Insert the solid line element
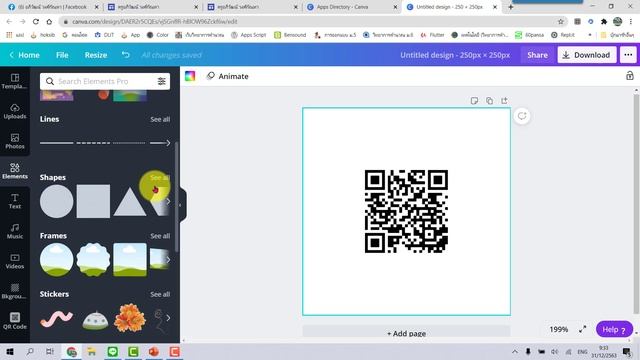The image size is (640, 360). tap(57, 143)
